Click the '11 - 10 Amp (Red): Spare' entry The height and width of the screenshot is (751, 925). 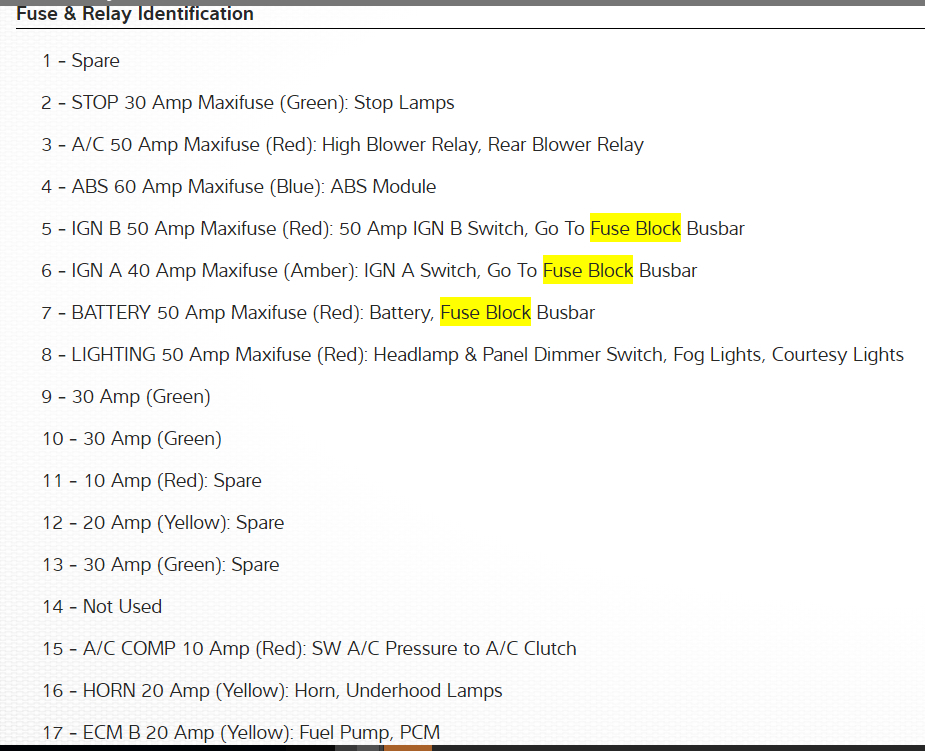point(152,480)
